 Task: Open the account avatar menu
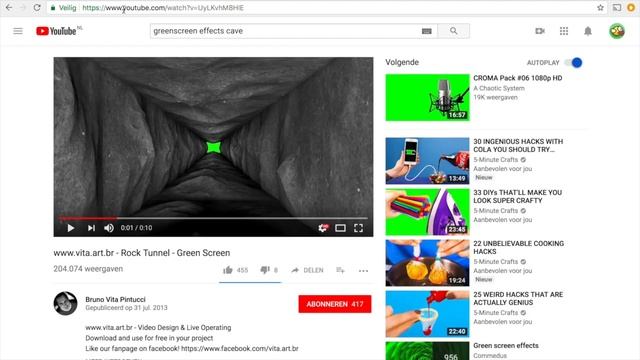point(617,31)
